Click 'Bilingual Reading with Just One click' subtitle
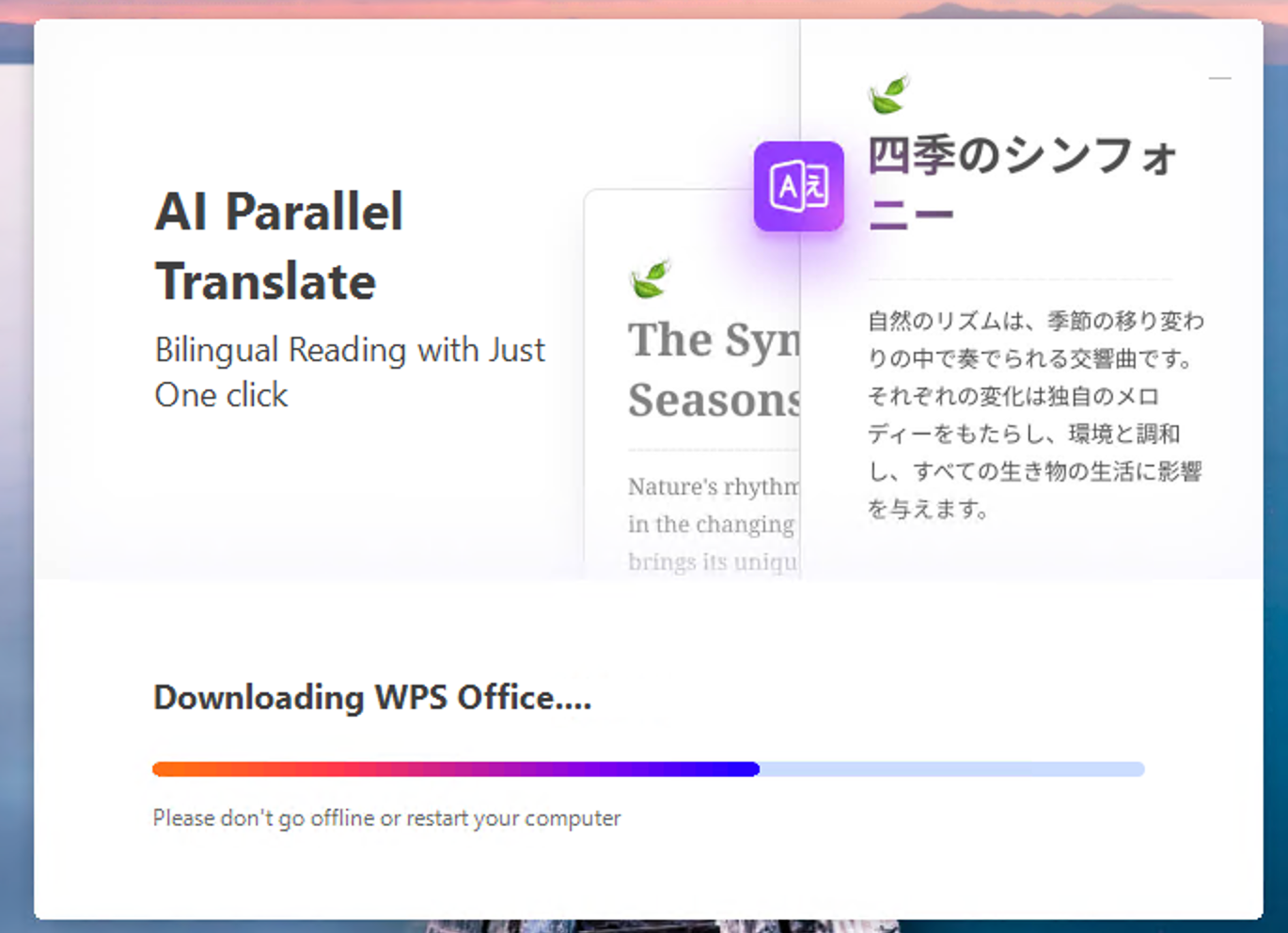Viewport: 1288px width, 933px height. [349, 372]
